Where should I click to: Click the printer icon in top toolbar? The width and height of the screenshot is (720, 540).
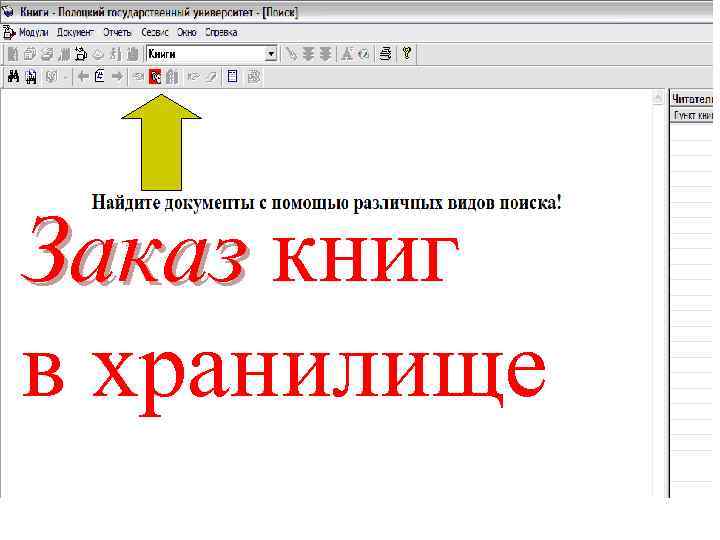click(x=386, y=54)
